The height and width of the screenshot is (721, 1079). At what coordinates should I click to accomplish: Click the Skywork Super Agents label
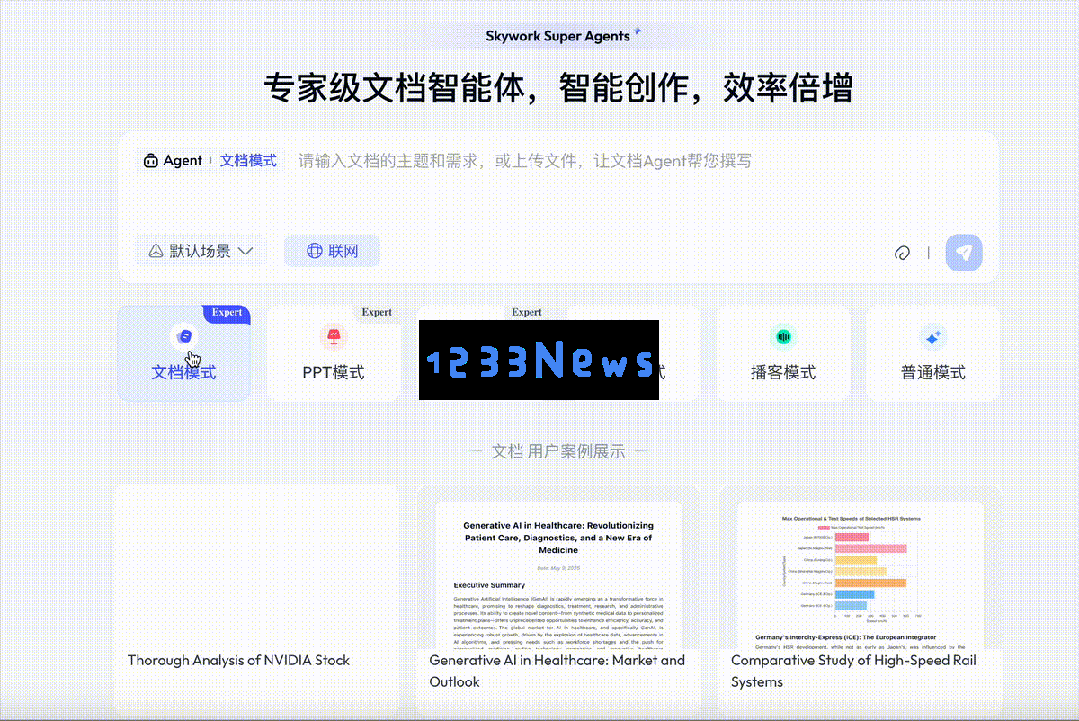point(557,36)
